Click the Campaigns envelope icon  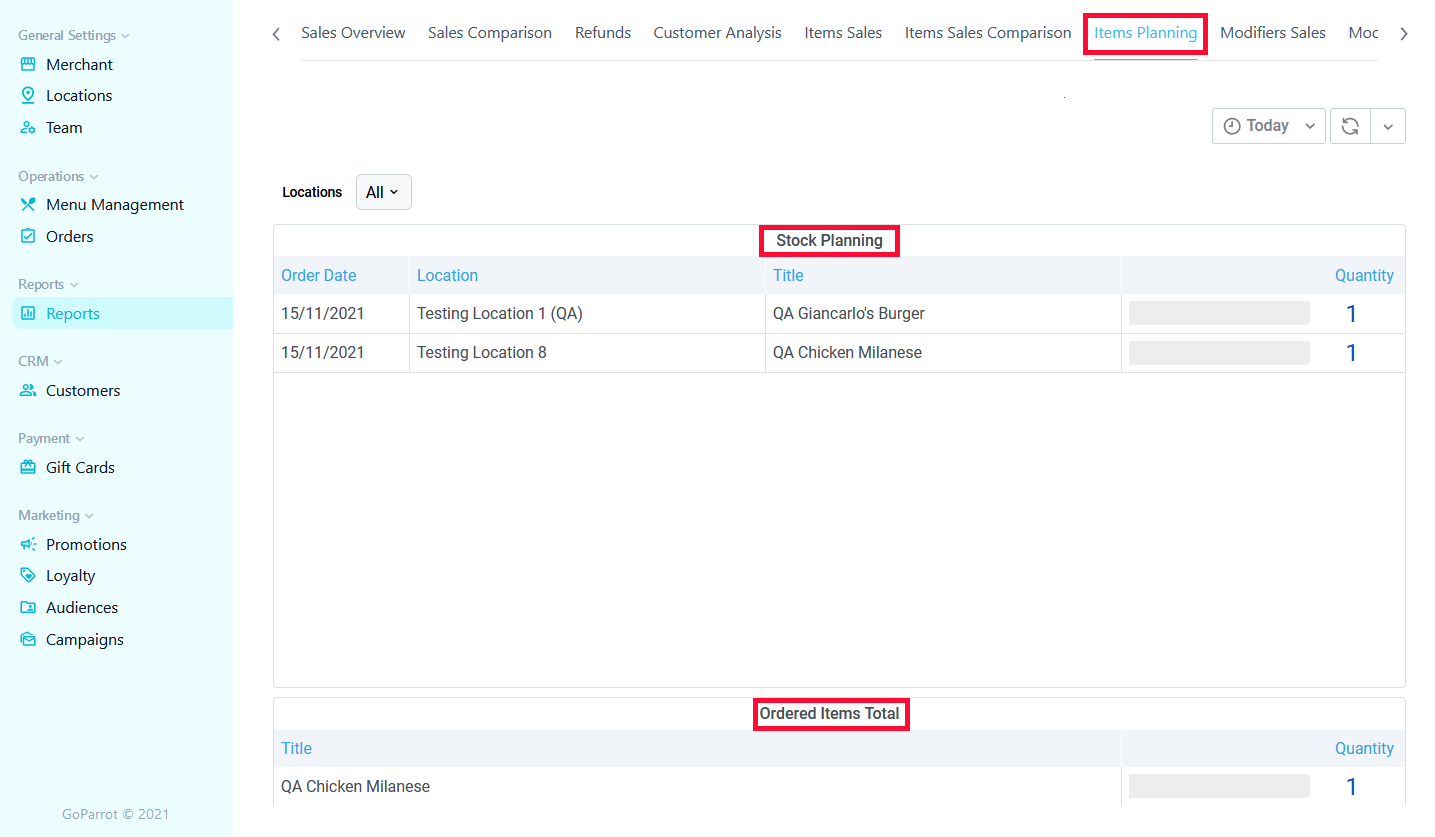28,639
